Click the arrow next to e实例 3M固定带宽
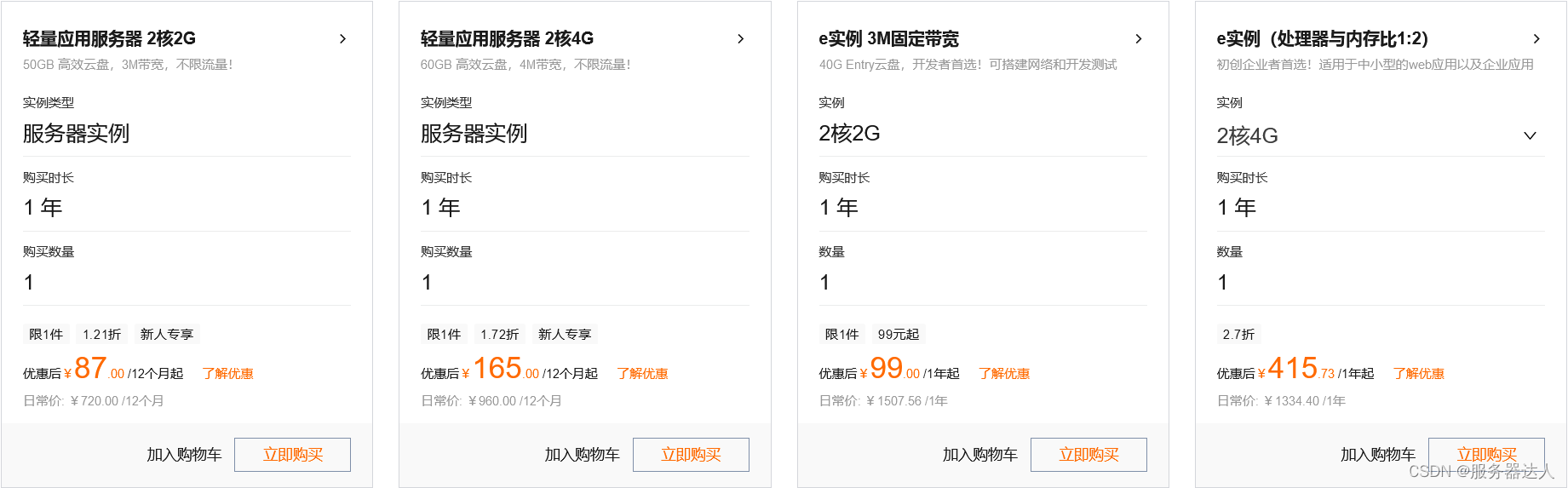The width and height of the screenshot is (1568, 488). coord(1139,39)
